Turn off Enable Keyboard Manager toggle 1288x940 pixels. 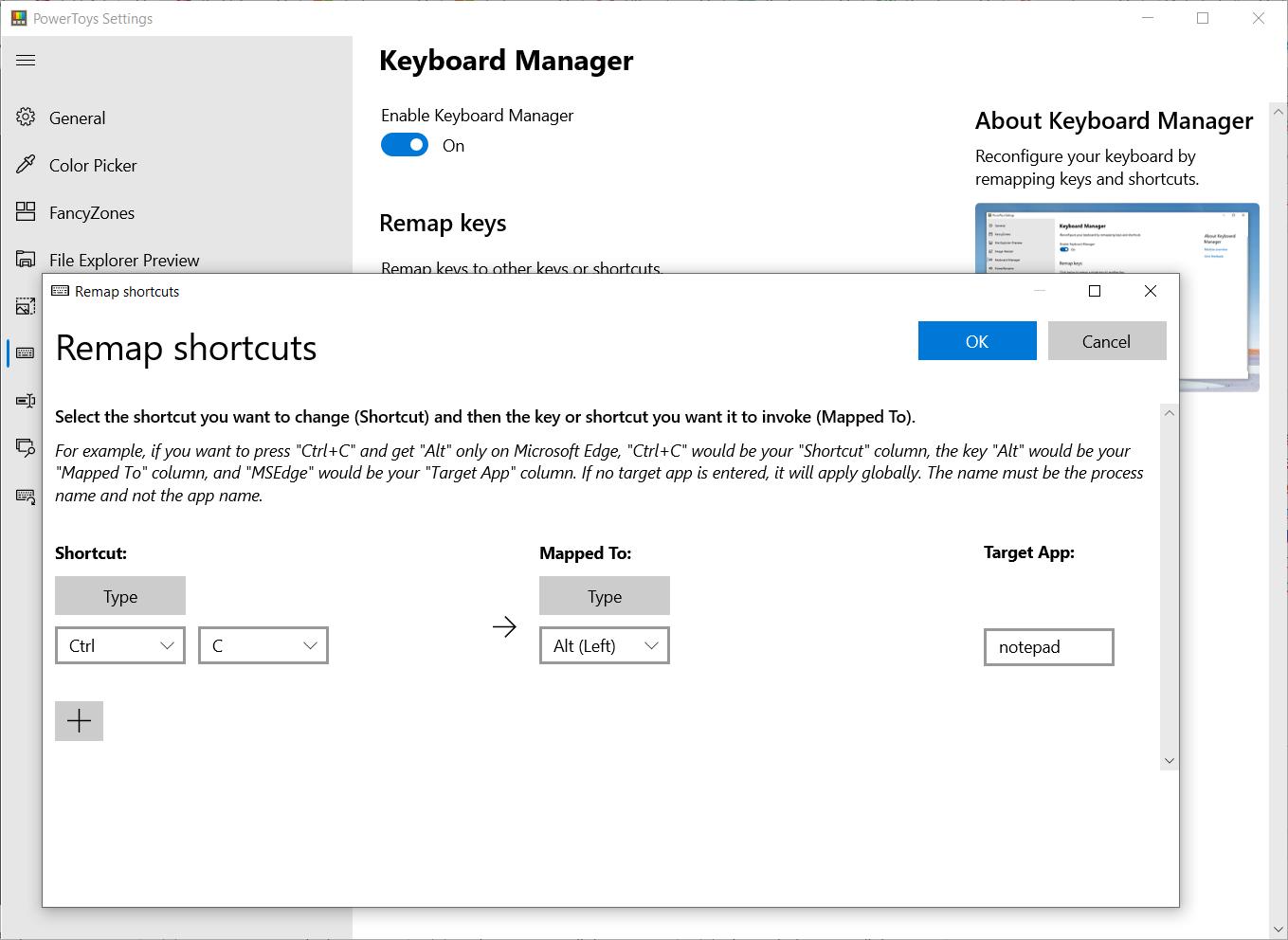[405, 145]
